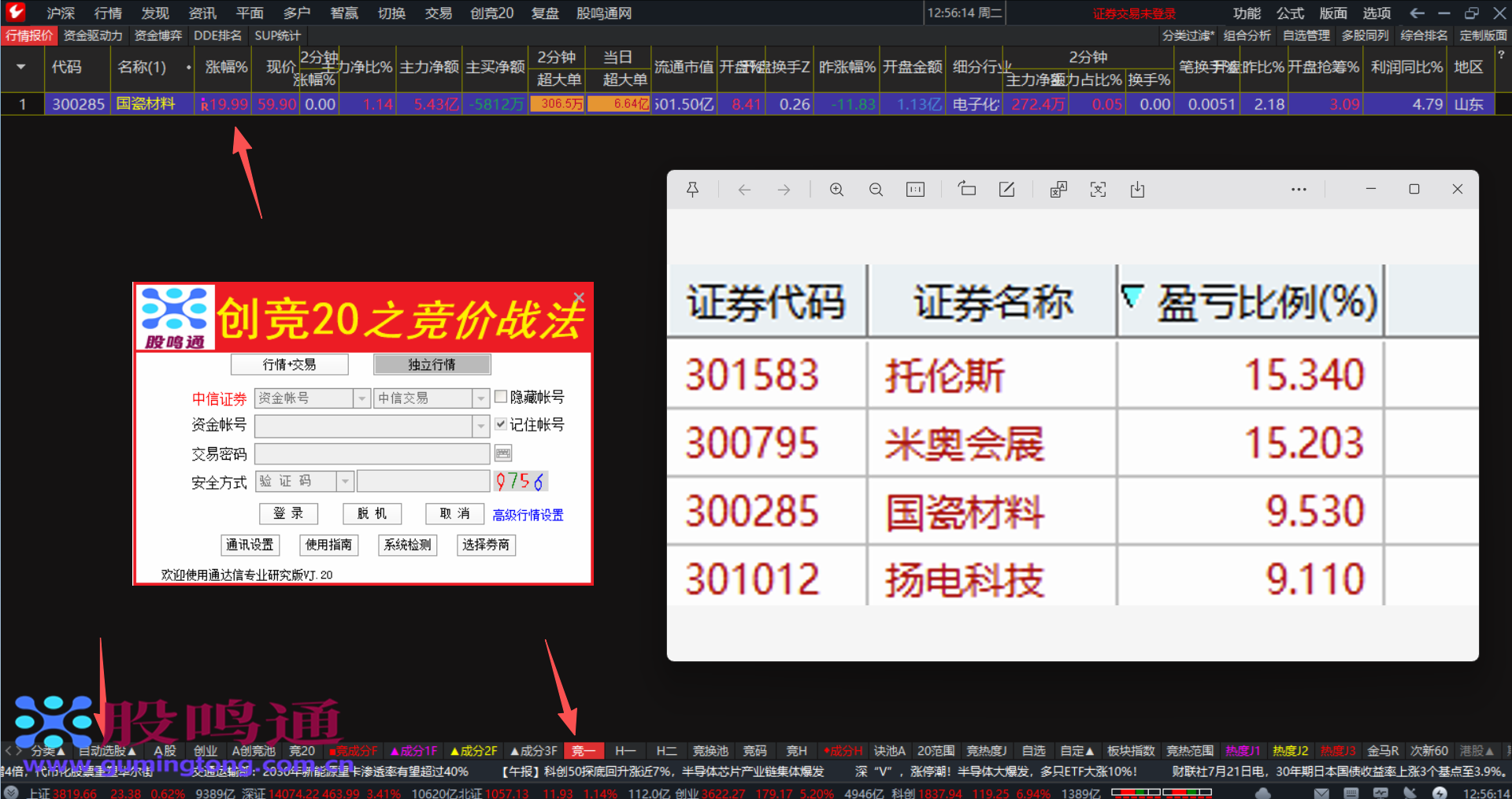Viewport: 1512px width, 799px height.
Task: Extract text from image via OCR icon
Action: point(1098,190)
